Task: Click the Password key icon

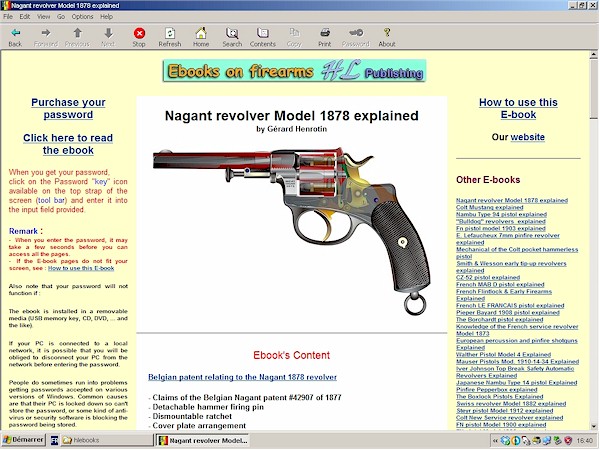Action: [x=356, y=33]
